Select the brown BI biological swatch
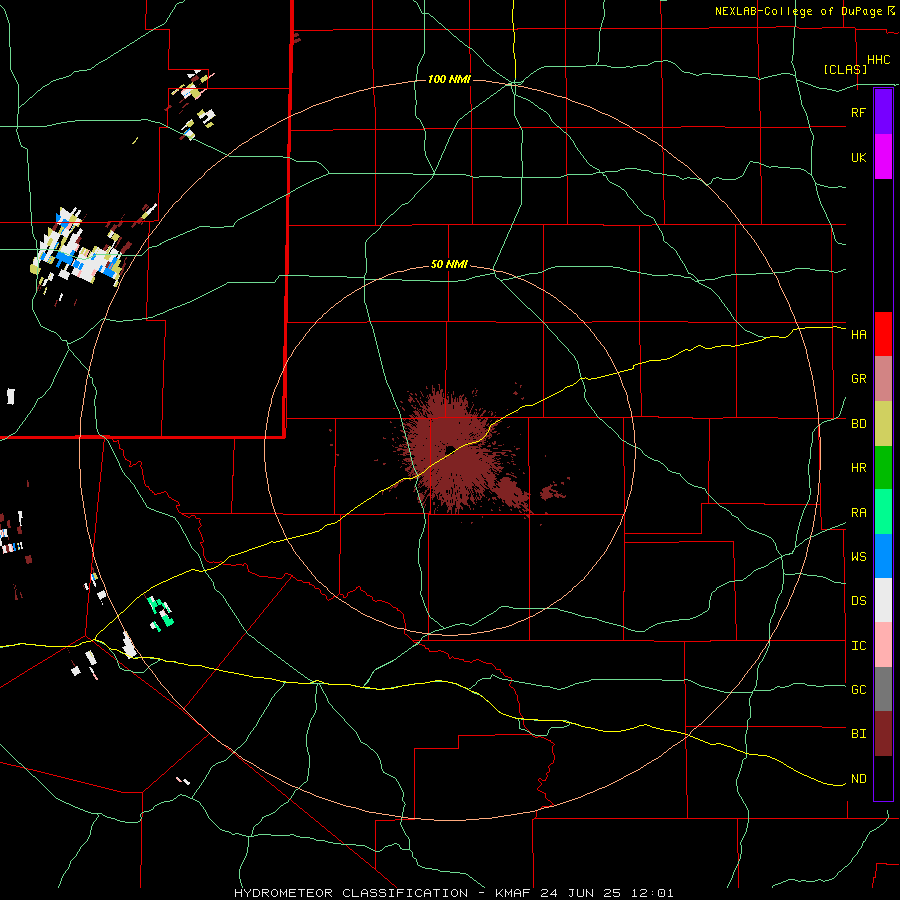This screenshot has width=900, height=900. 883,734
